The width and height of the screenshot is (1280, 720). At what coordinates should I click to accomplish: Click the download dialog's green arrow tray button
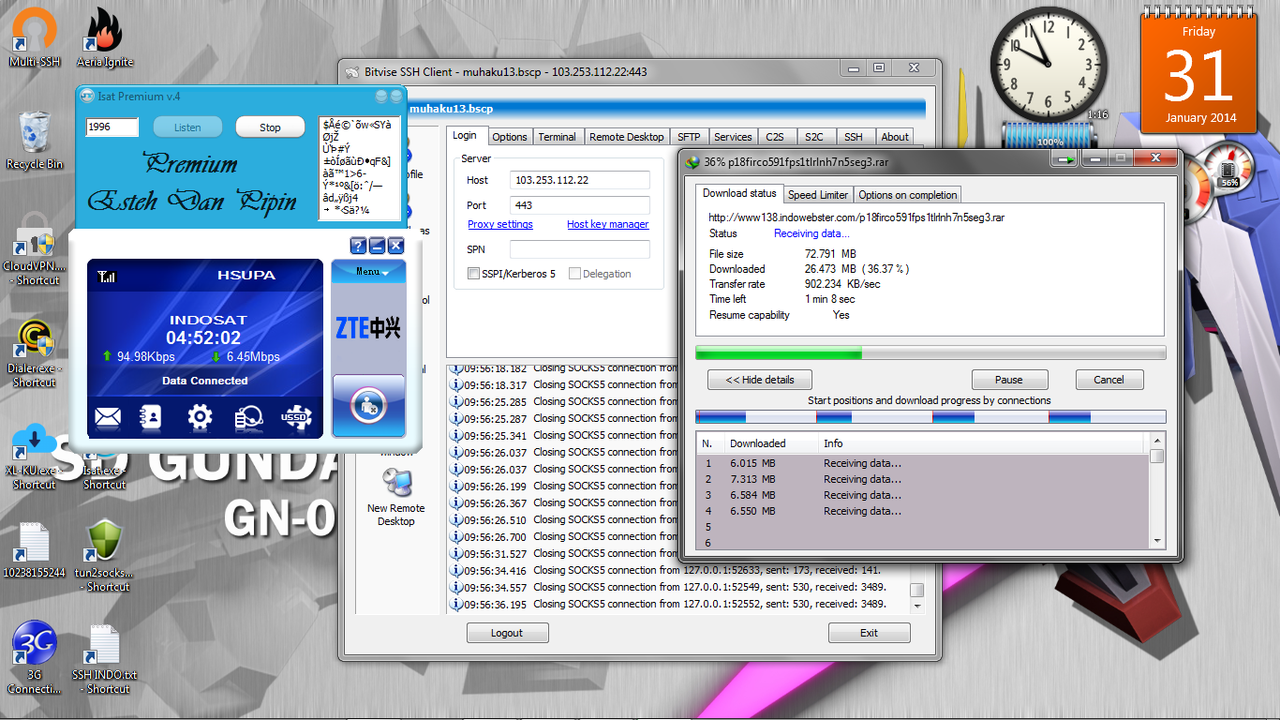tap(1068, 158)
